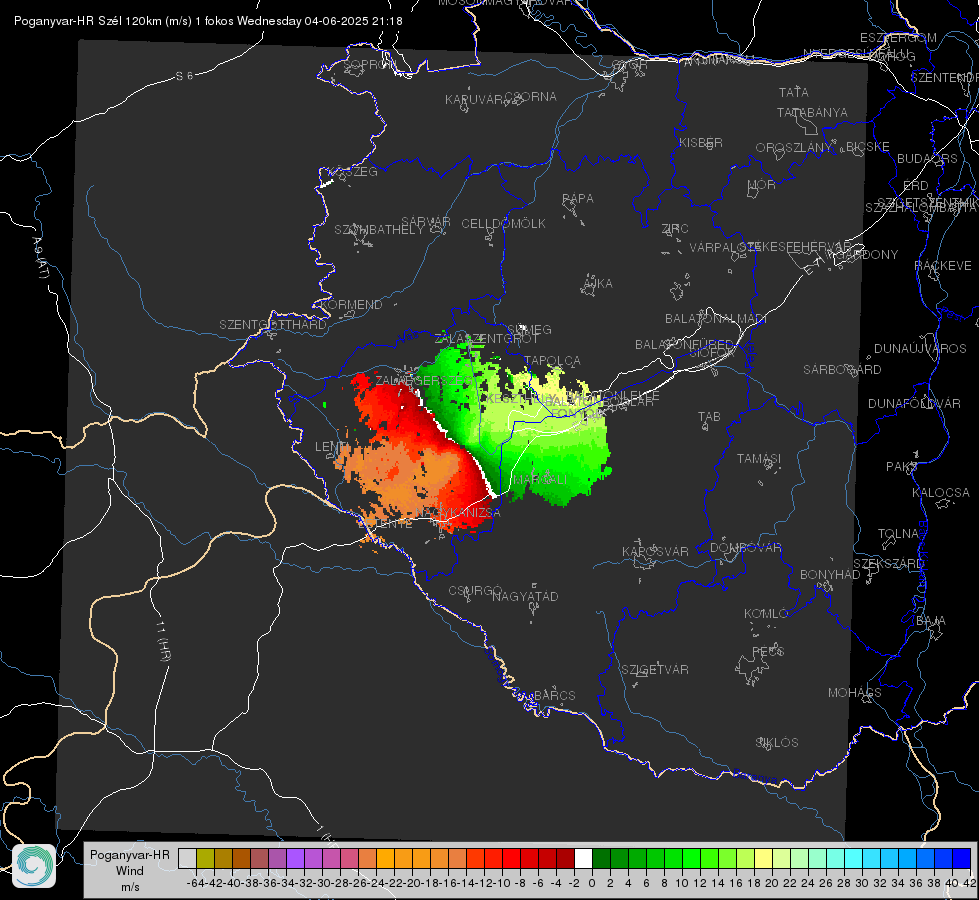
Task: Click the KAPUVÁR city label
Action: (475, 100)
